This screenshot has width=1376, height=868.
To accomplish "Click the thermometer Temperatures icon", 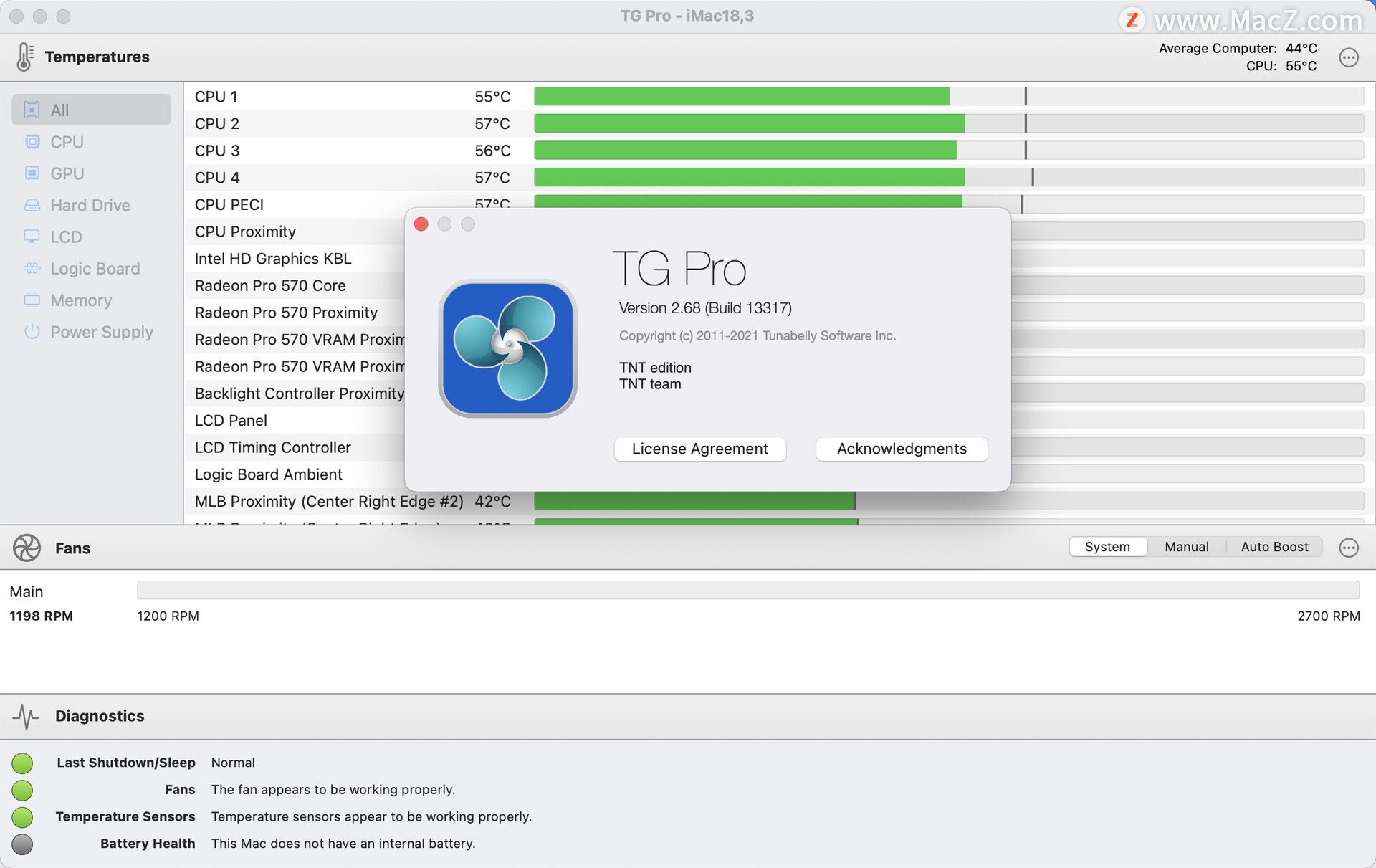I will tap(24, 57).
